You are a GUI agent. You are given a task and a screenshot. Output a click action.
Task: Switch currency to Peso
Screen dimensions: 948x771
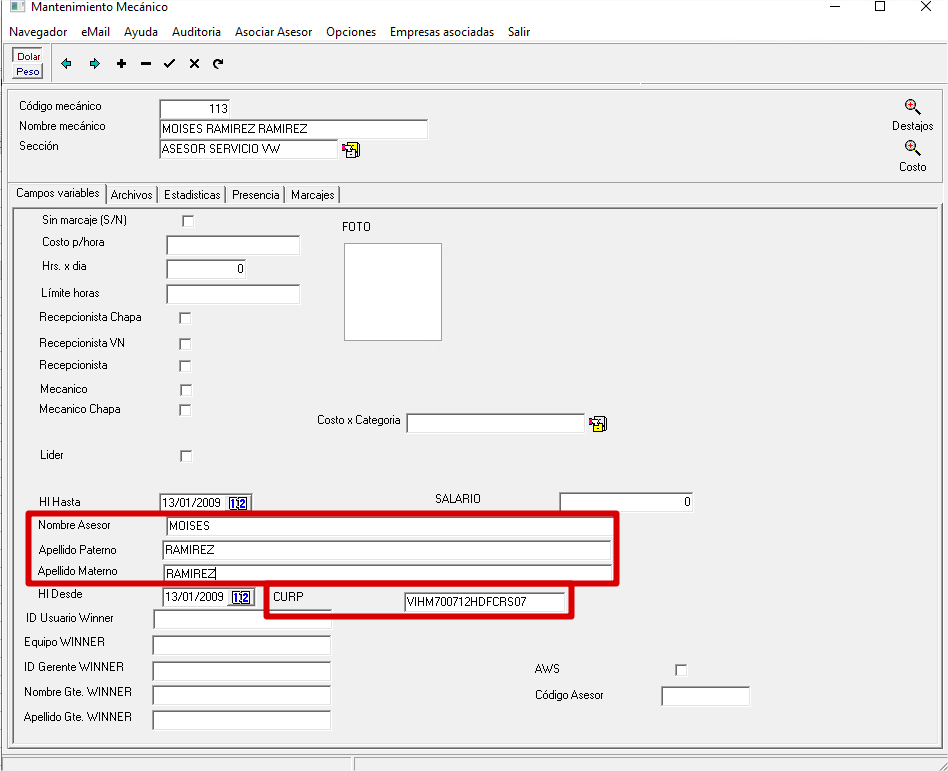tap(28, 71)
